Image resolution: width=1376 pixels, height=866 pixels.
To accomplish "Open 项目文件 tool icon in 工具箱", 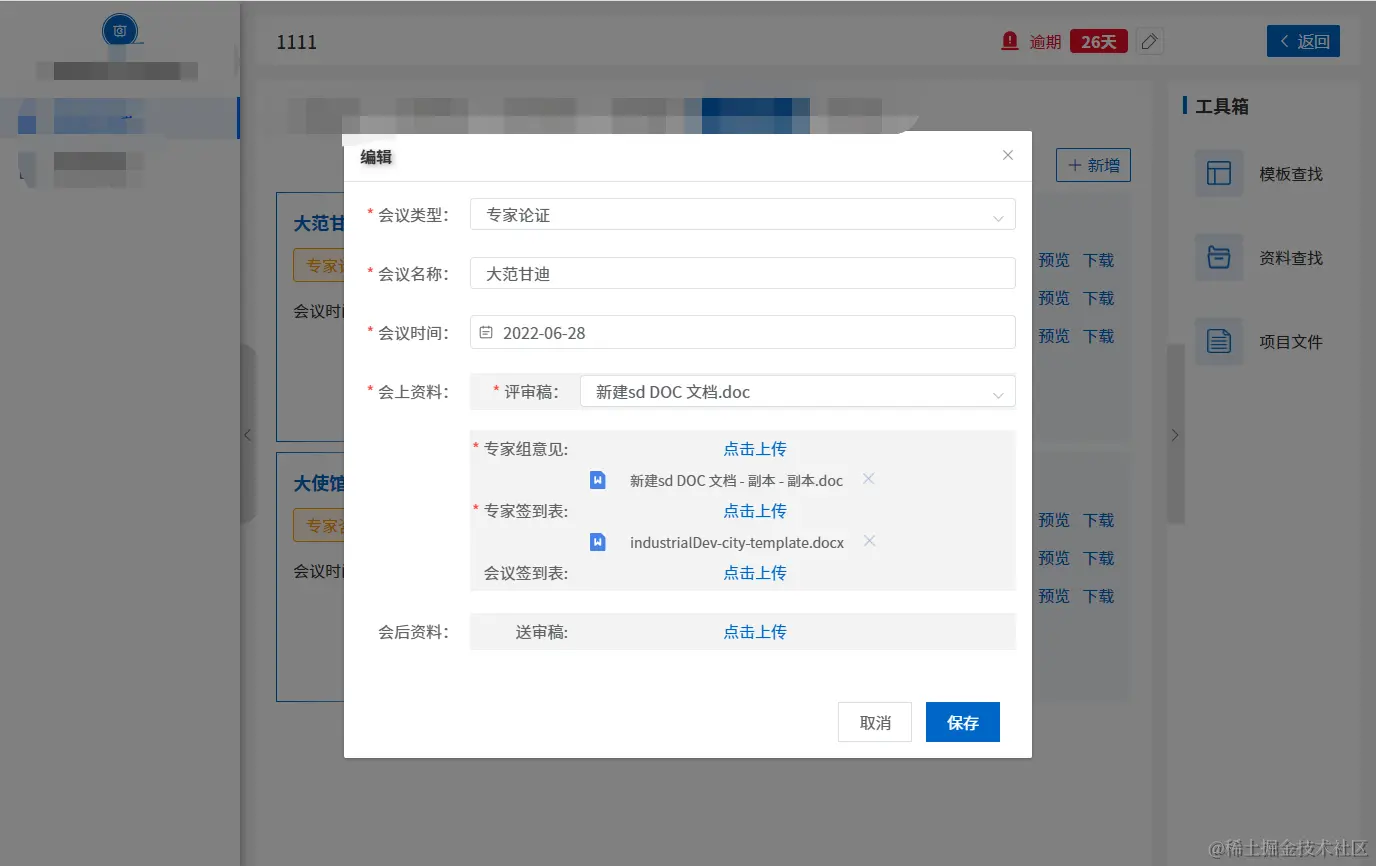I will (x=1219, y=341).
